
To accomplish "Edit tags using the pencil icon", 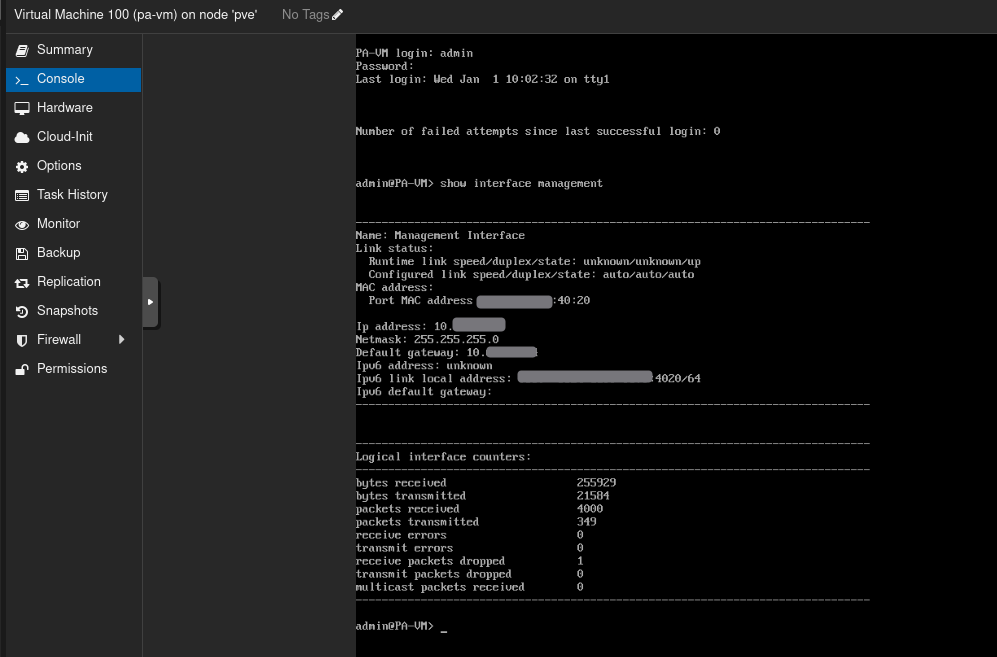I will point(337,15).
